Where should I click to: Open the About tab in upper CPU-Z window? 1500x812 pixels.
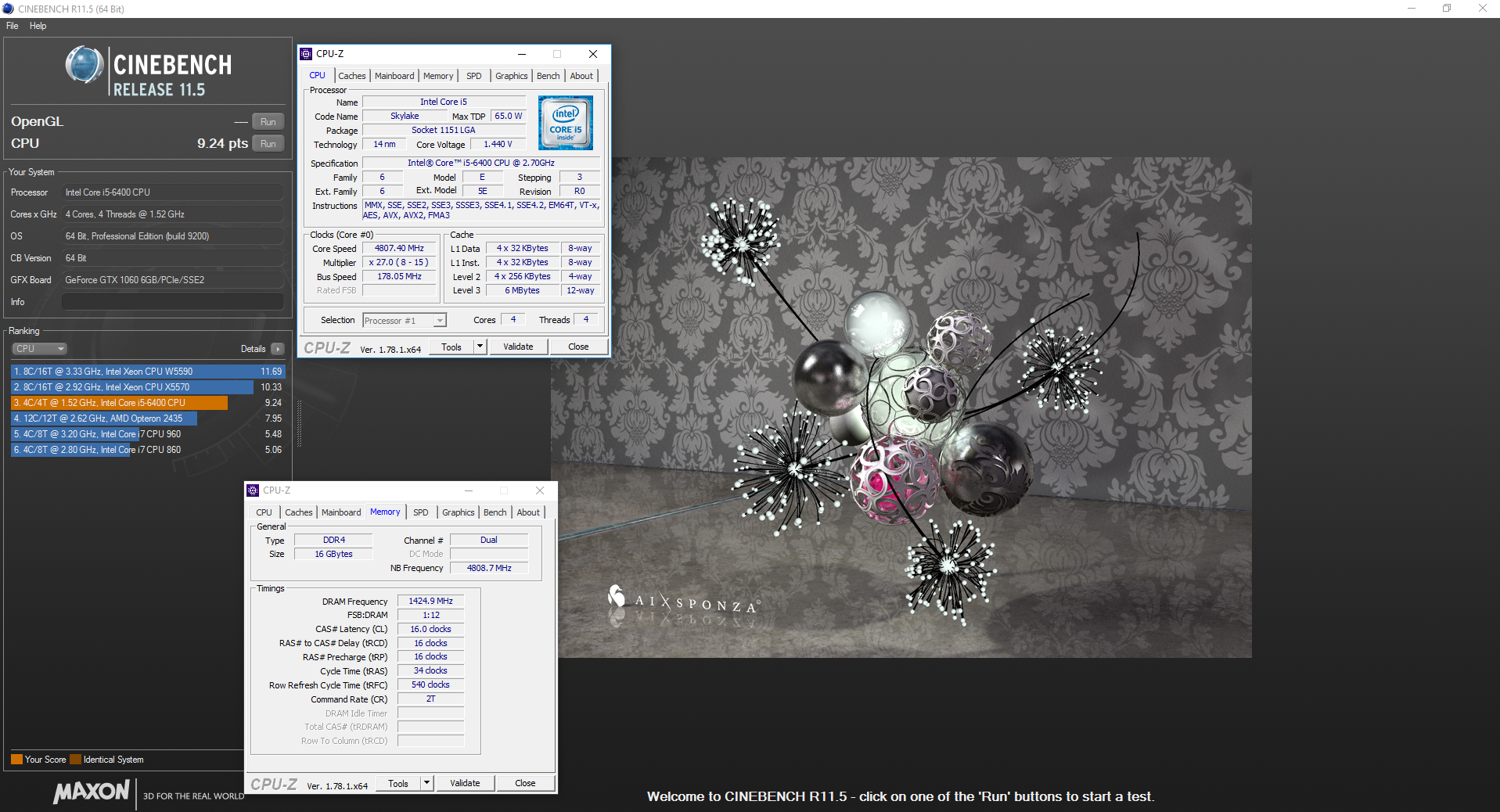click(581, 76)
